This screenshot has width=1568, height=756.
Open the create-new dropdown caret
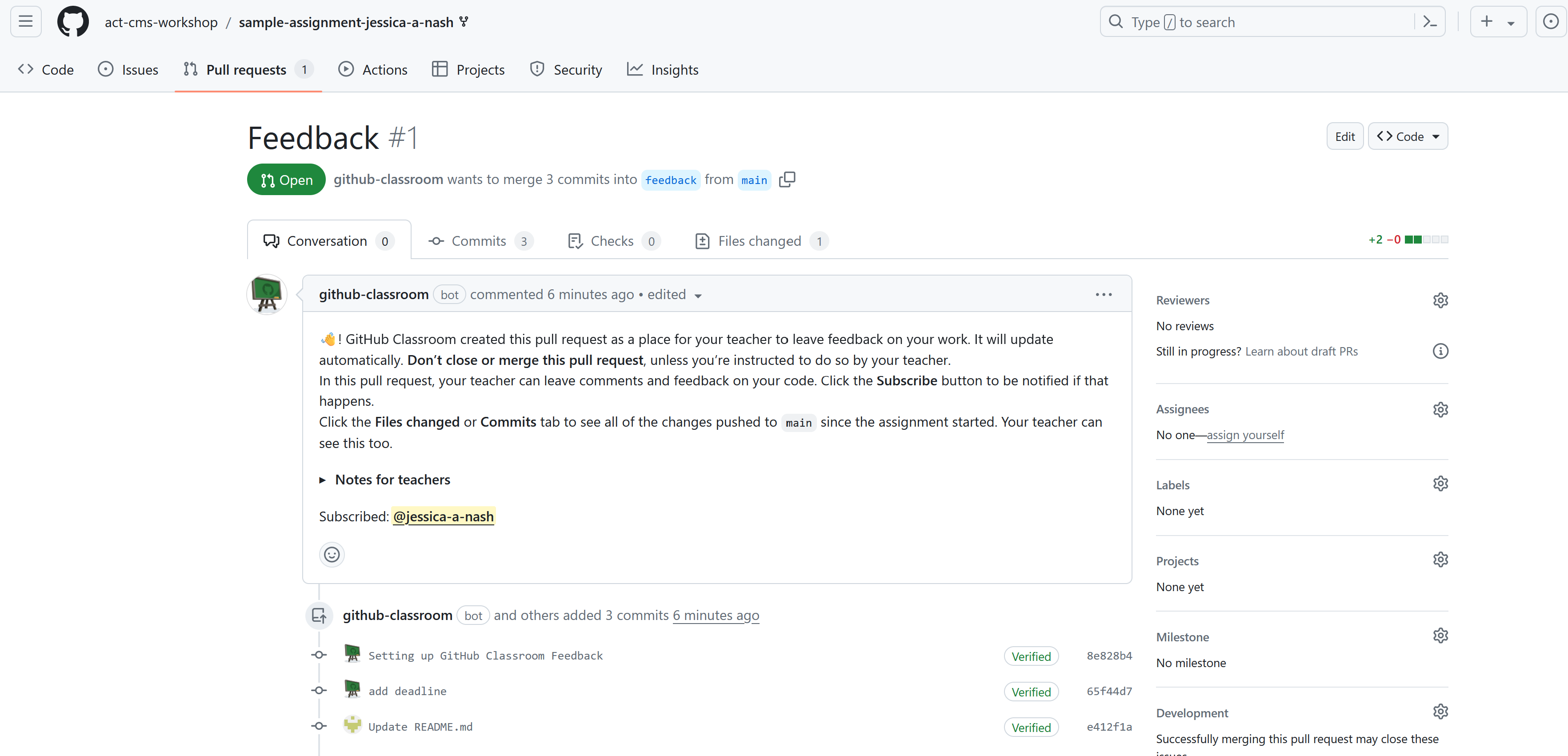[x=1511, y=23]
